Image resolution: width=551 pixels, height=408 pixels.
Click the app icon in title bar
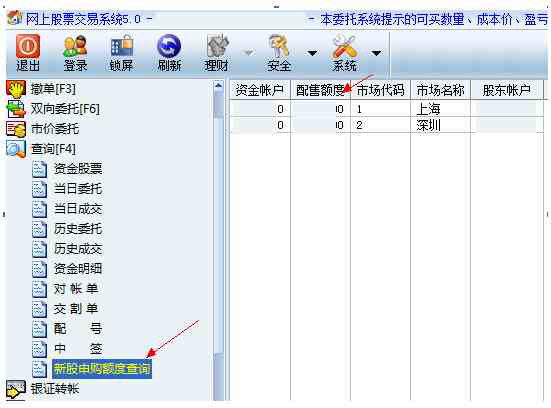(14, 18)
